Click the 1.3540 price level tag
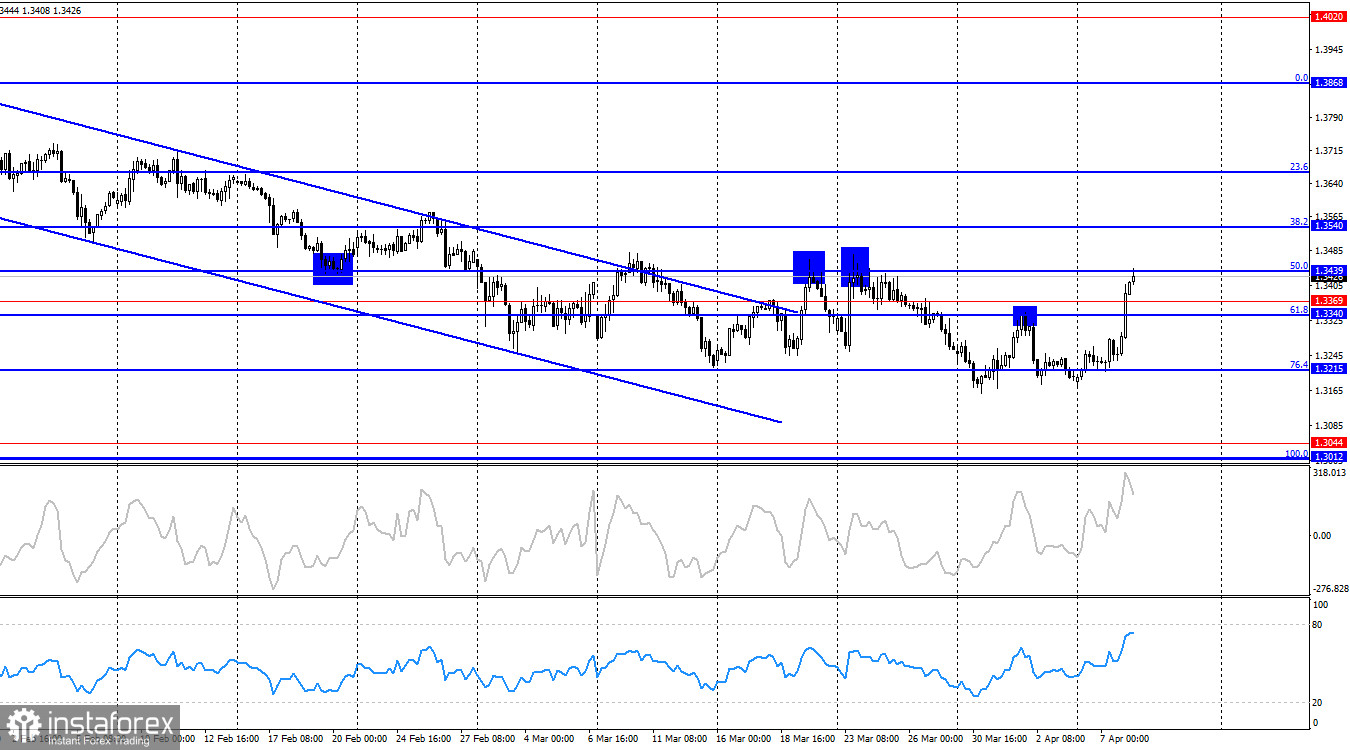The image size is (1350, 750). point(1329,224)
